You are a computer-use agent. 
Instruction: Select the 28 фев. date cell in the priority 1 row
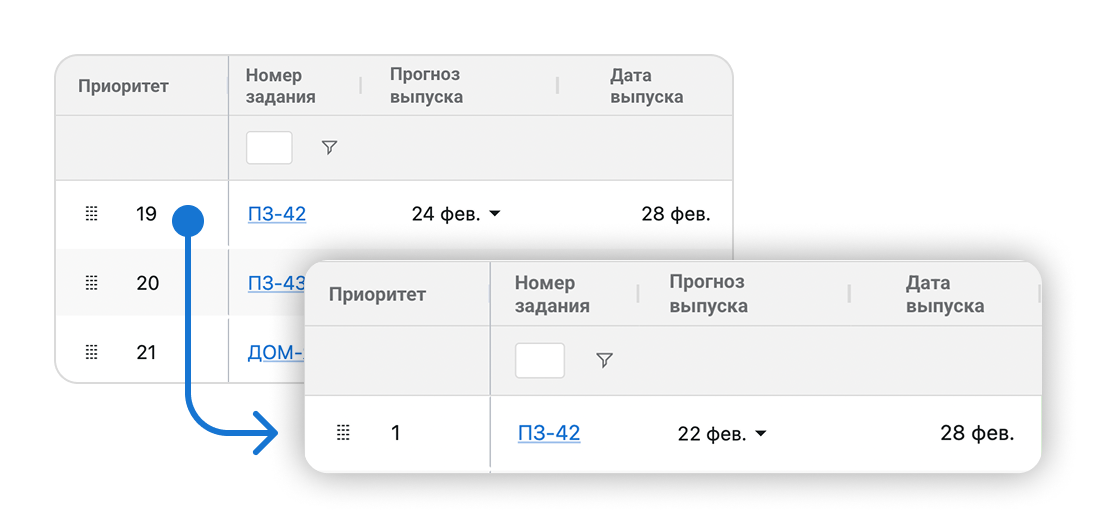coord(977,433)
